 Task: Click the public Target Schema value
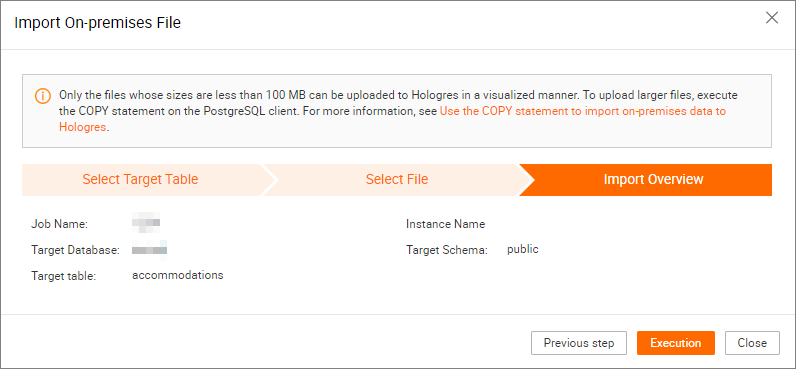click(523, 249)
